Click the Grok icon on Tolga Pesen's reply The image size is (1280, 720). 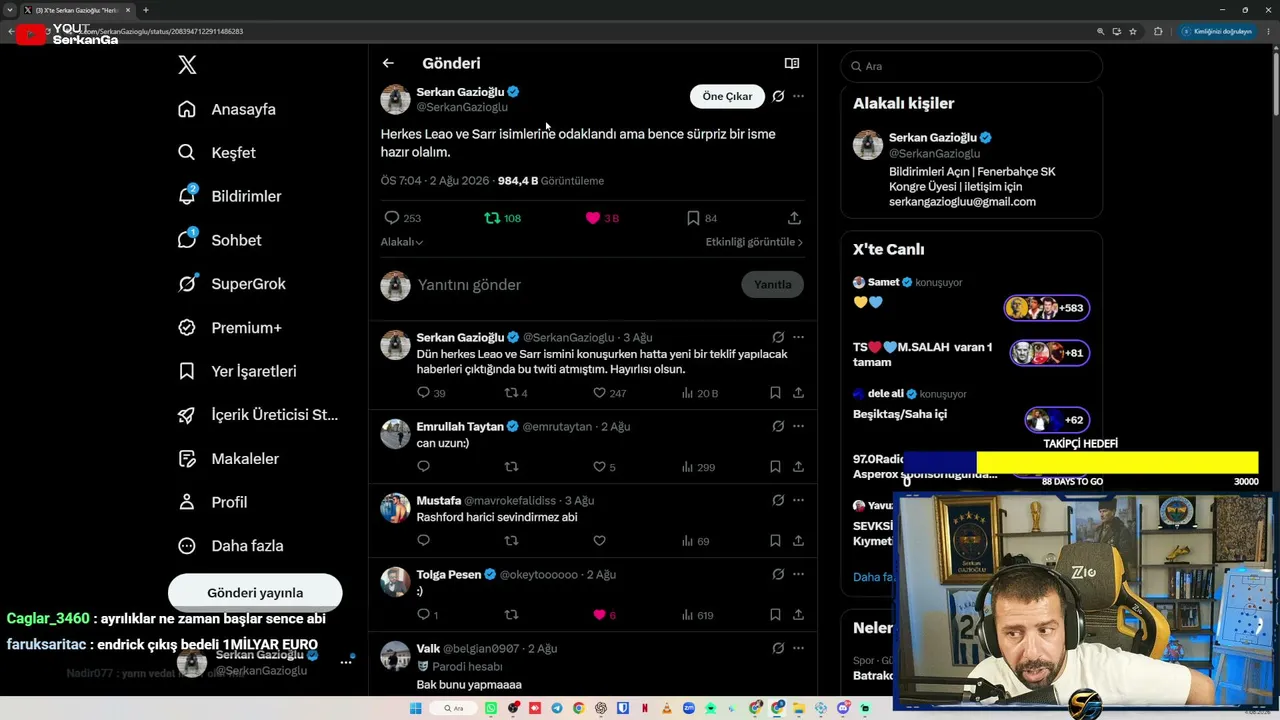click(x=778, y=574)
